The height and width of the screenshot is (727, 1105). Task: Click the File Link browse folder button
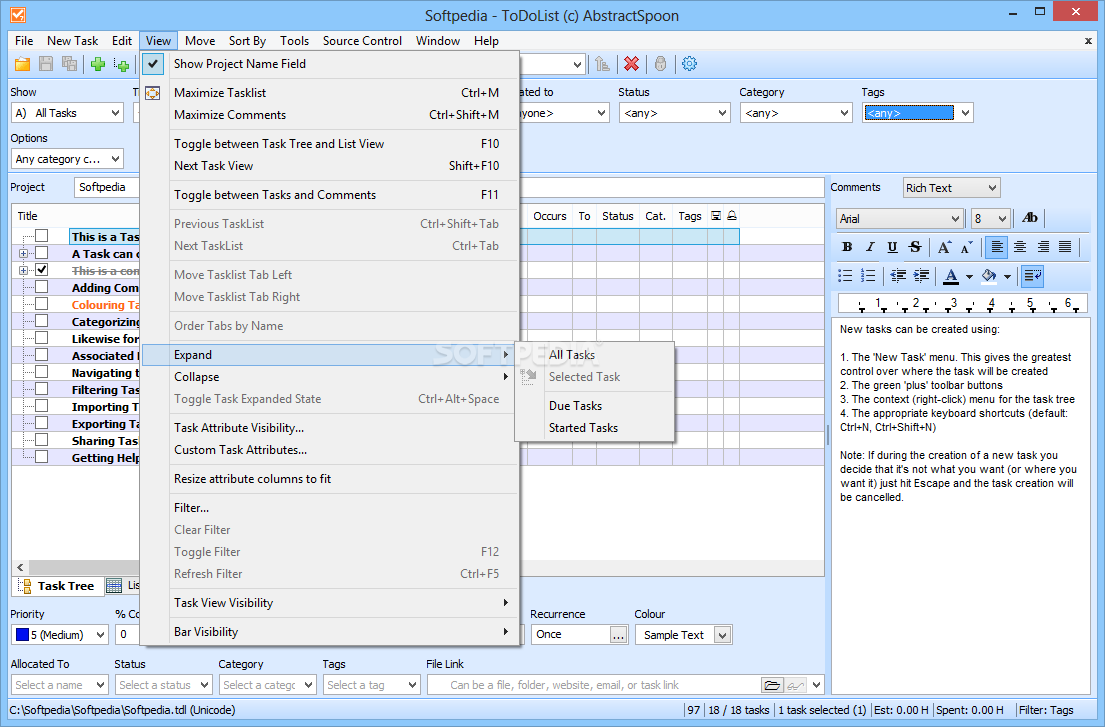772,685
